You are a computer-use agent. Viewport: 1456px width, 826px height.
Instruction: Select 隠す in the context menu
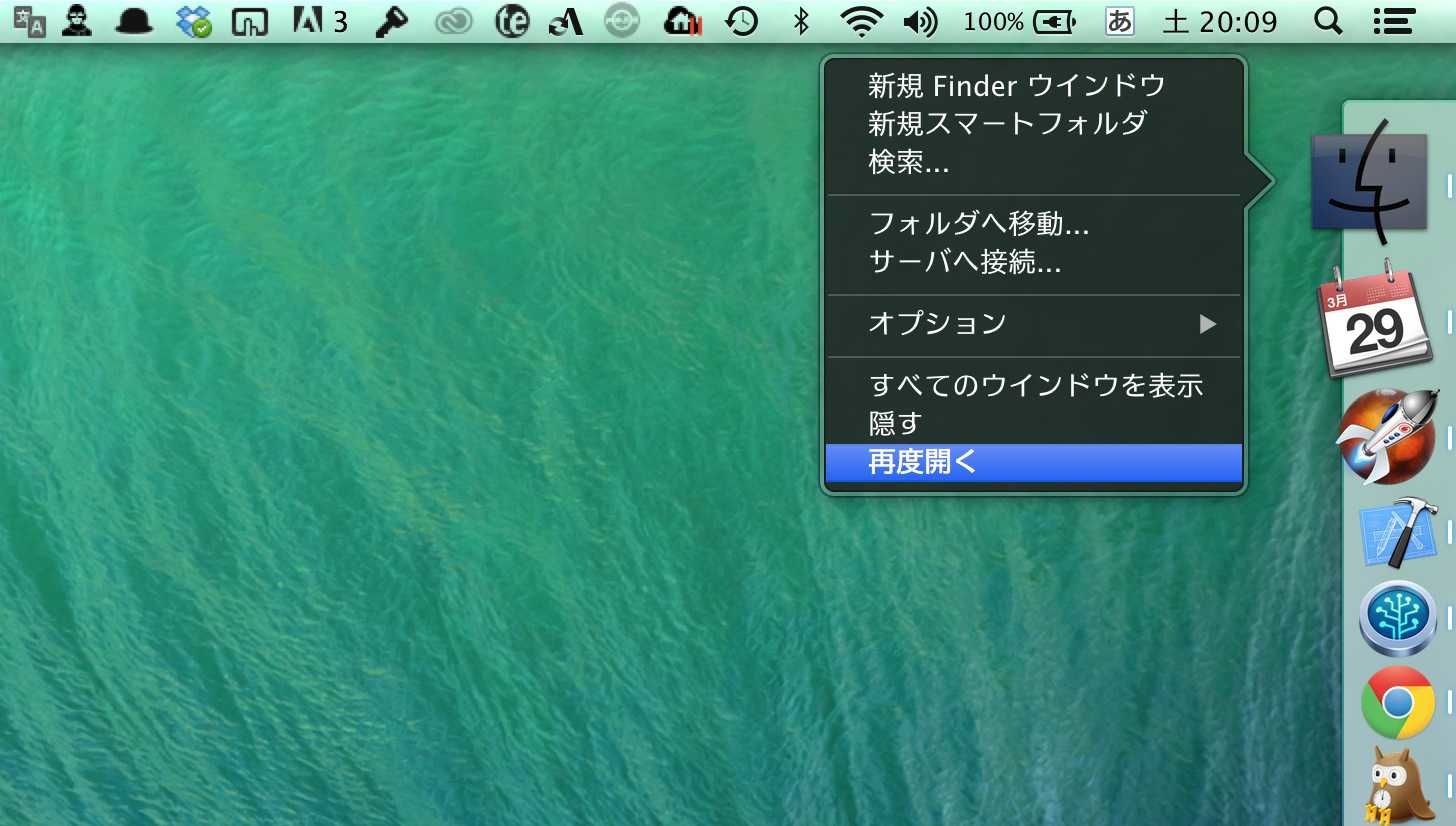[x=1034, y=424]
